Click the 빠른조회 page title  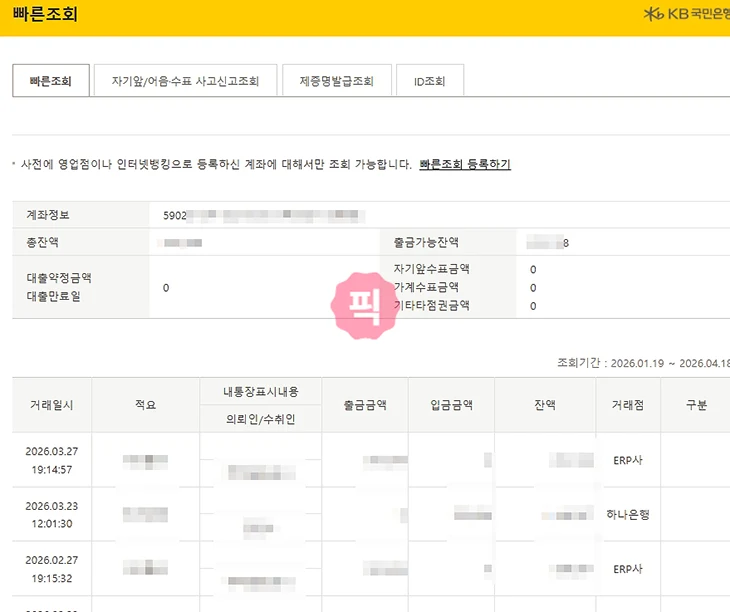pos(45,14)
